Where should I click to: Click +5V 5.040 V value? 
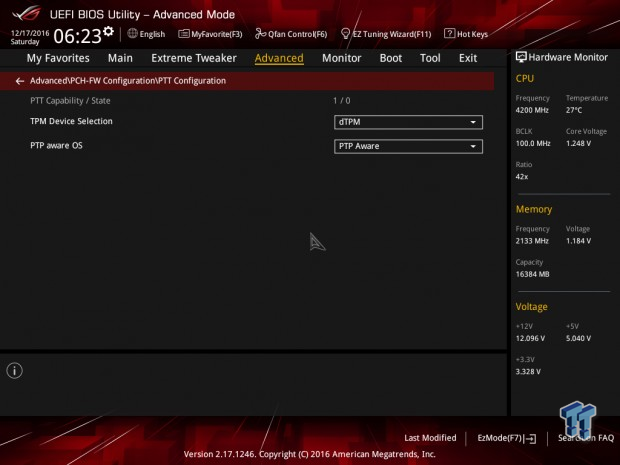pos(578,338)
